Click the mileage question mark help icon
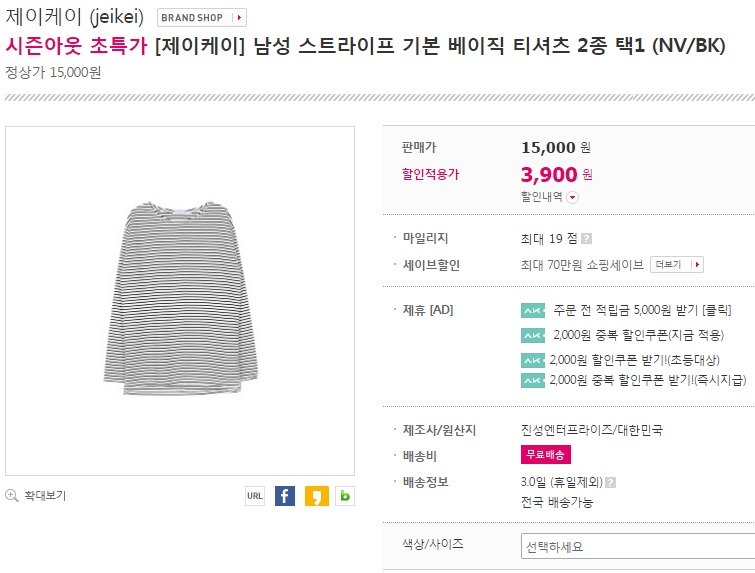 587,239
